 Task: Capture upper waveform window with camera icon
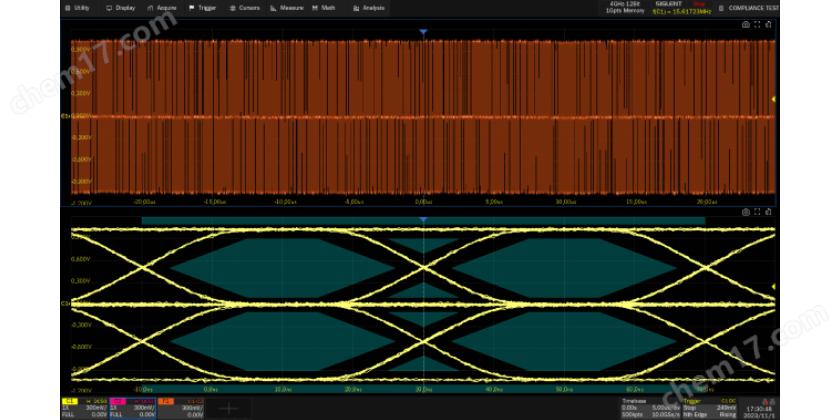(x=745, y=24)
